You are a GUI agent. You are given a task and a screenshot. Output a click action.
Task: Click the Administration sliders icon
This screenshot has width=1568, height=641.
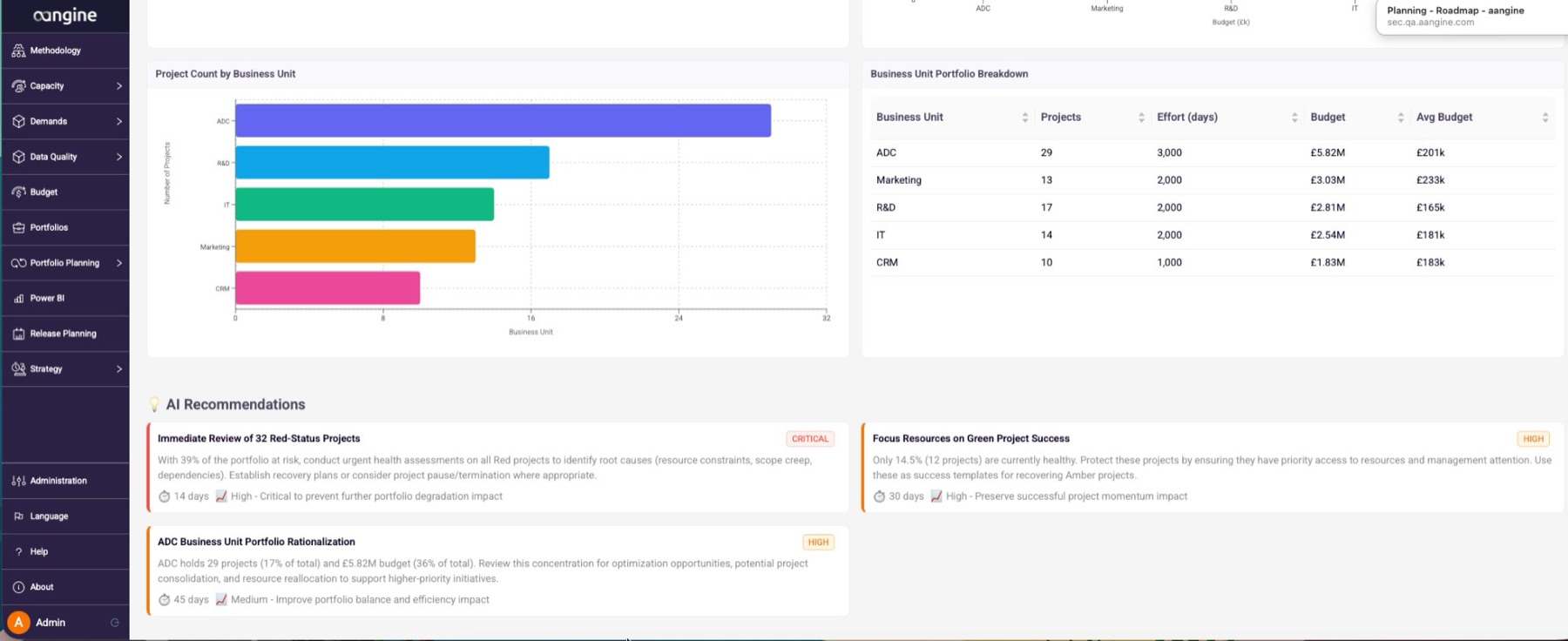(18, 481)
